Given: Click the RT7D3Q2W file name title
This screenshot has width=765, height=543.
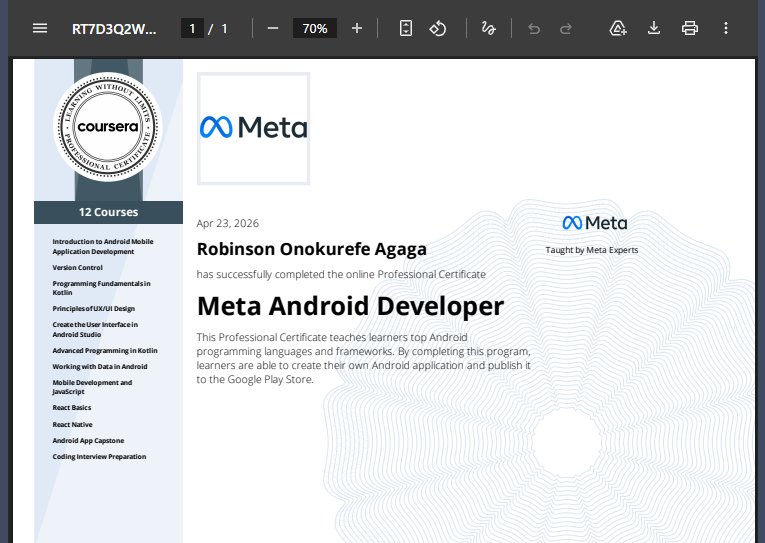Looking at the screenshot, I should 114,29.
